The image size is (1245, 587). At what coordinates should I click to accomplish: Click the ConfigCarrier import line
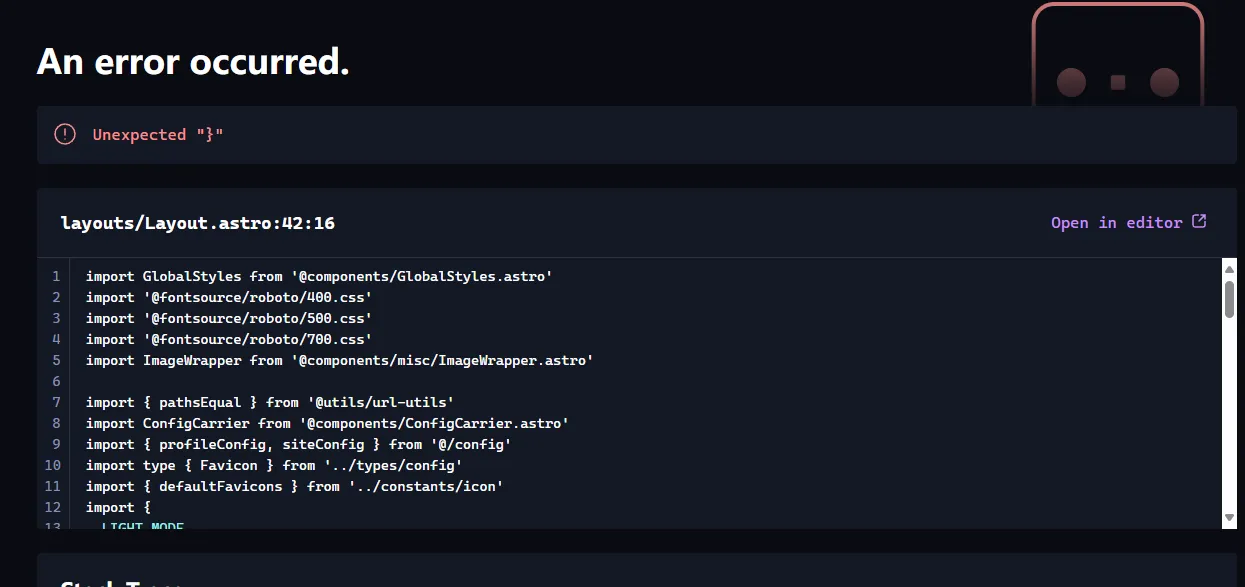tap(327, 423)
